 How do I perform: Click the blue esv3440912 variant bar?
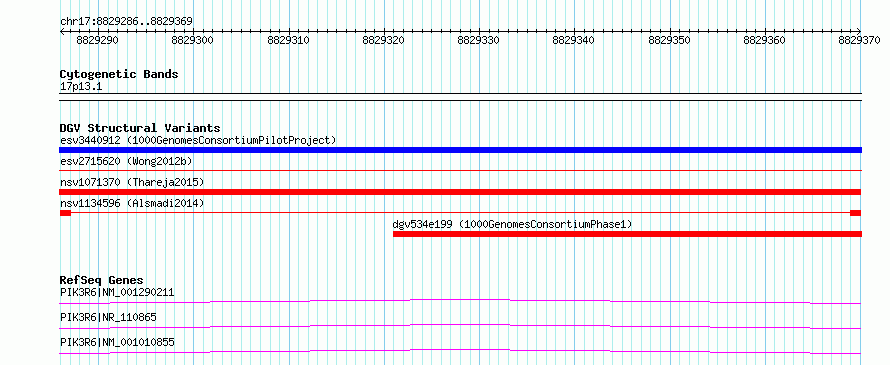[x=460, y=150]
